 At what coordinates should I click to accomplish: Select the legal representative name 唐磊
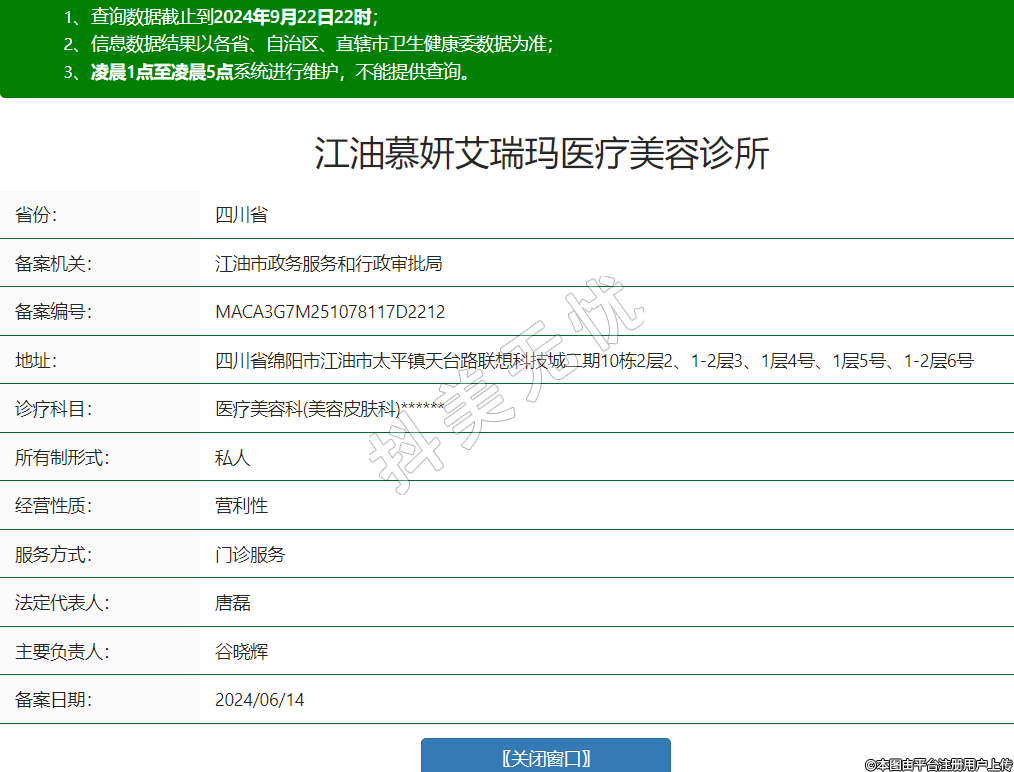pyautogui.click(x=232, y=603)
